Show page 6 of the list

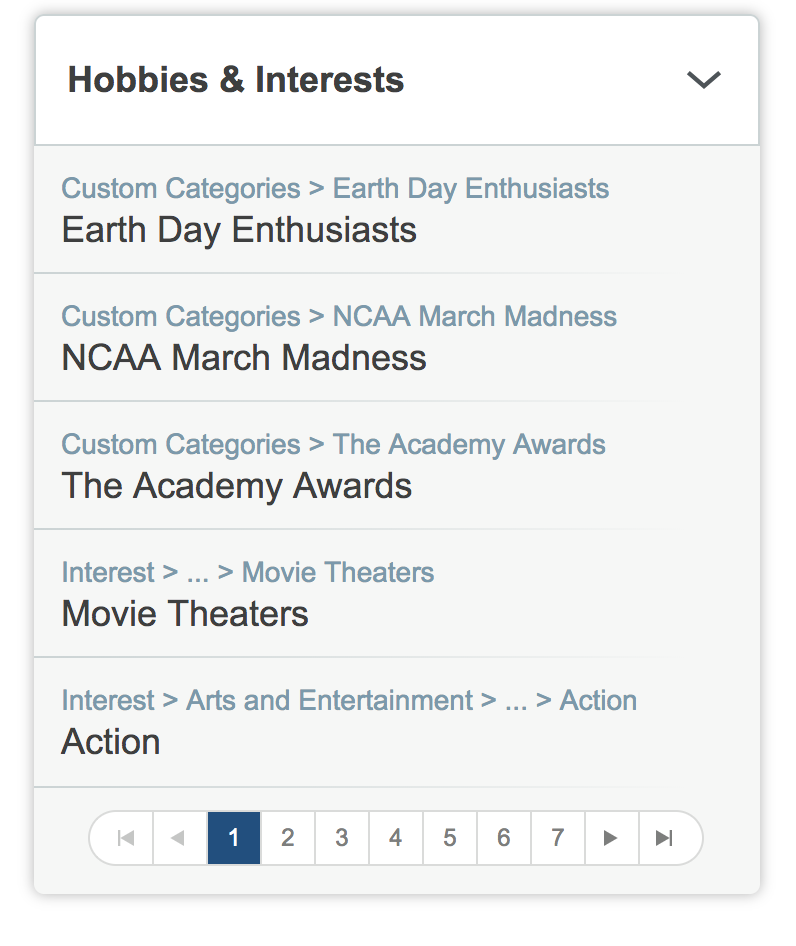(x=504, y=838)
